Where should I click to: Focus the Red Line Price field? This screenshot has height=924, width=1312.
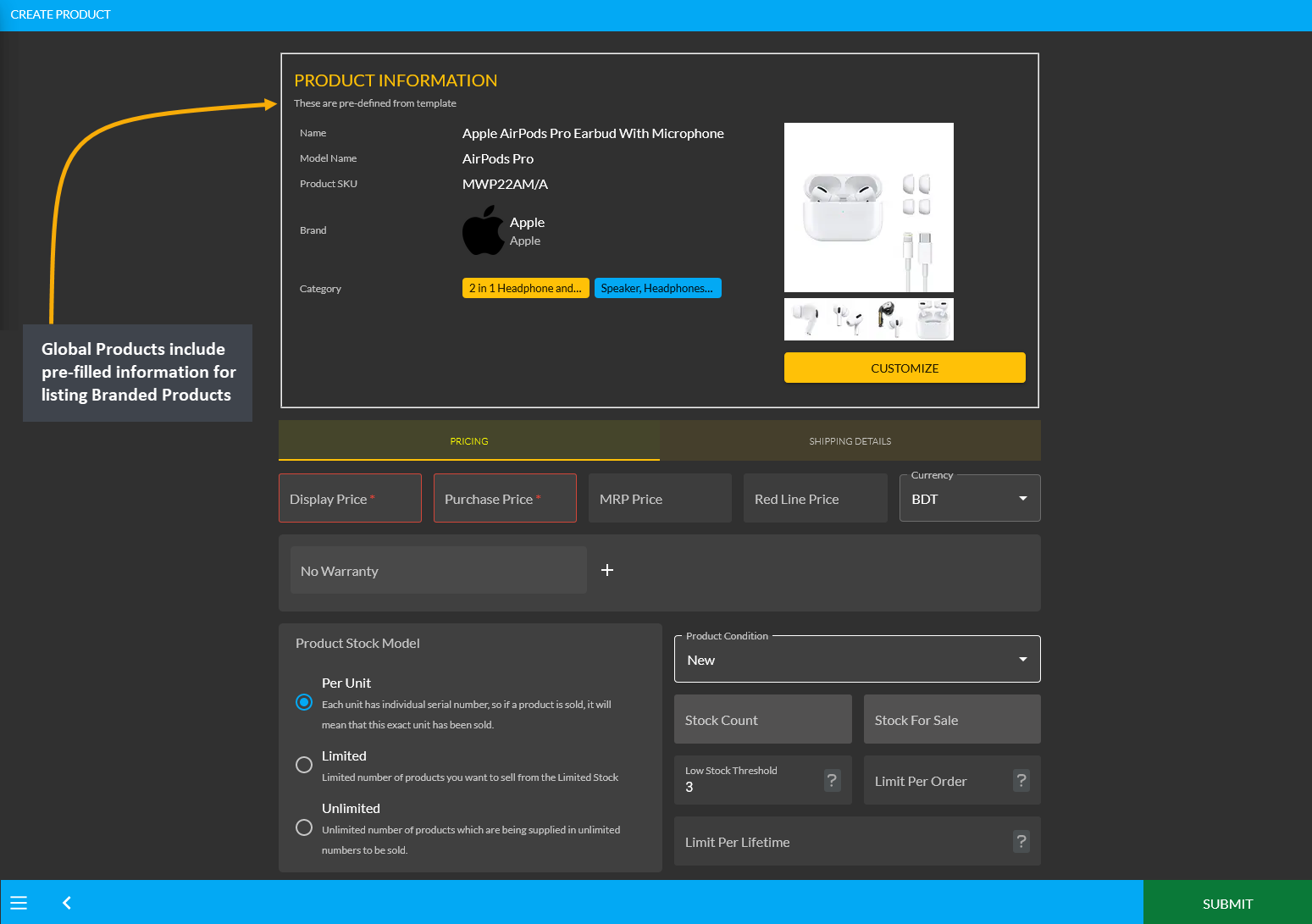pyautogui.click(x=815, y=498)
